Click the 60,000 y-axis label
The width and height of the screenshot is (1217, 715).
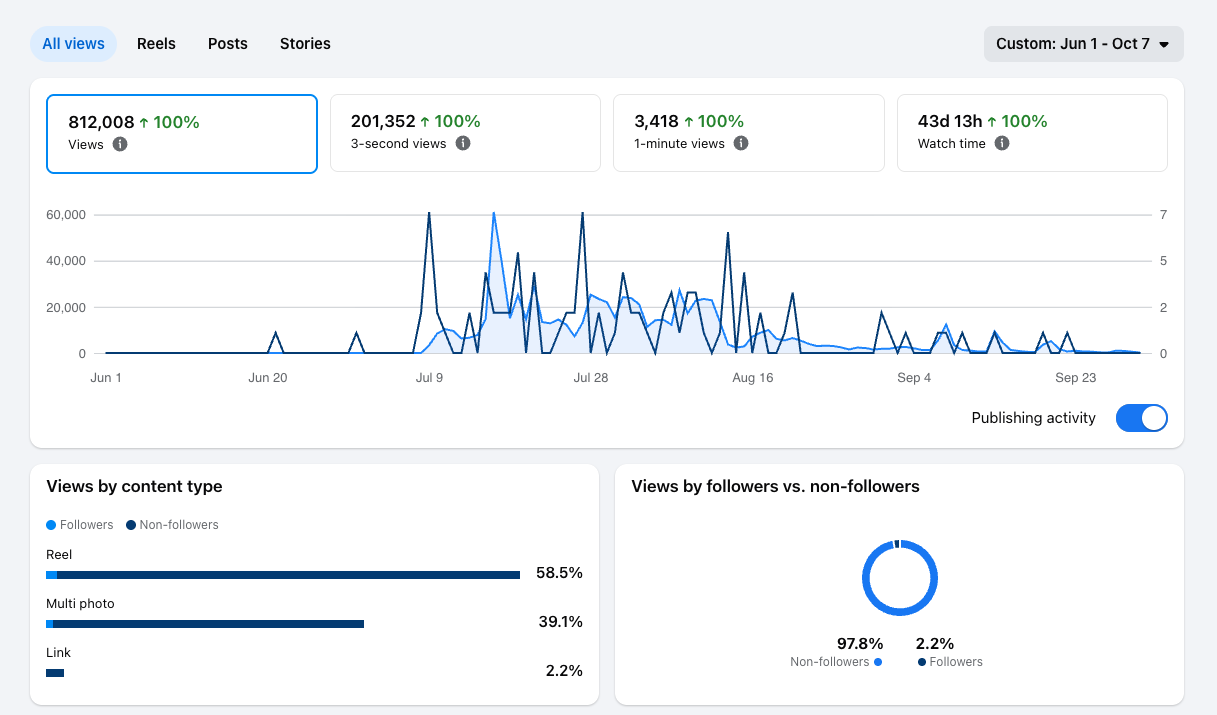tap(66, 215)
